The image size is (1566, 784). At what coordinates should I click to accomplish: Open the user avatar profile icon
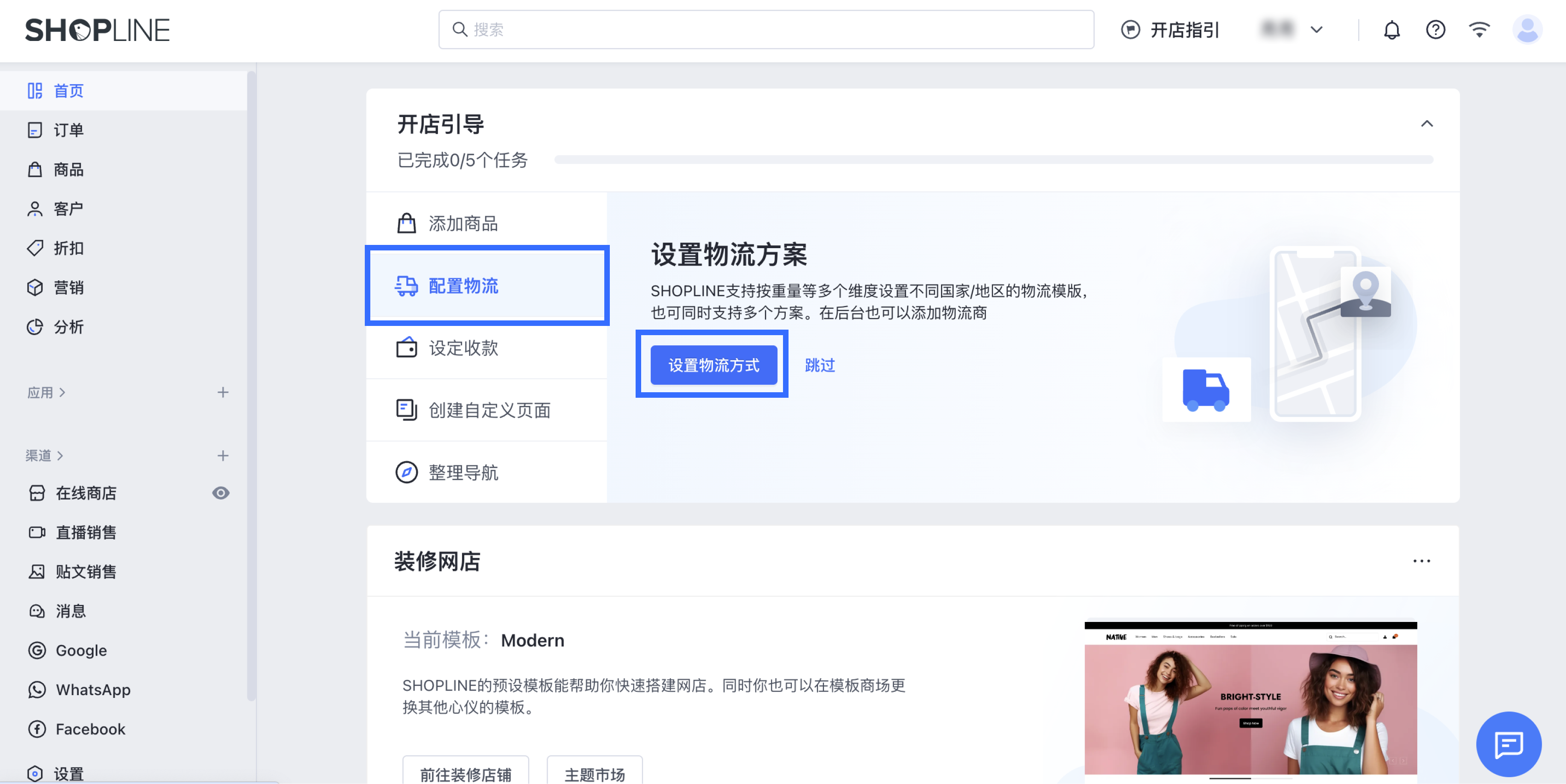pos(1527,30)
